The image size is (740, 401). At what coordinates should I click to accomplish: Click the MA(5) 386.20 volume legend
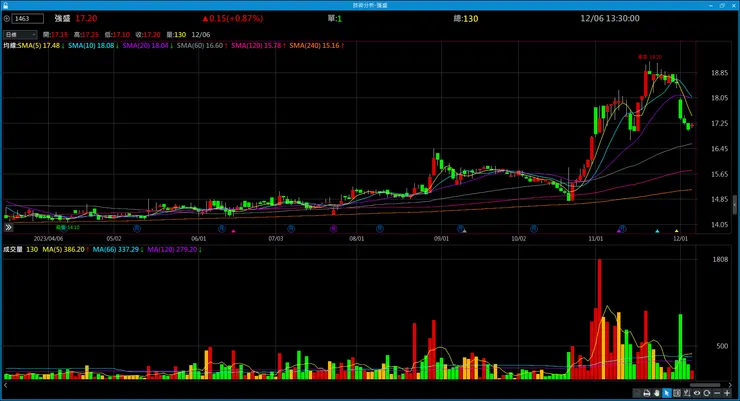click(x=66, y=249)
